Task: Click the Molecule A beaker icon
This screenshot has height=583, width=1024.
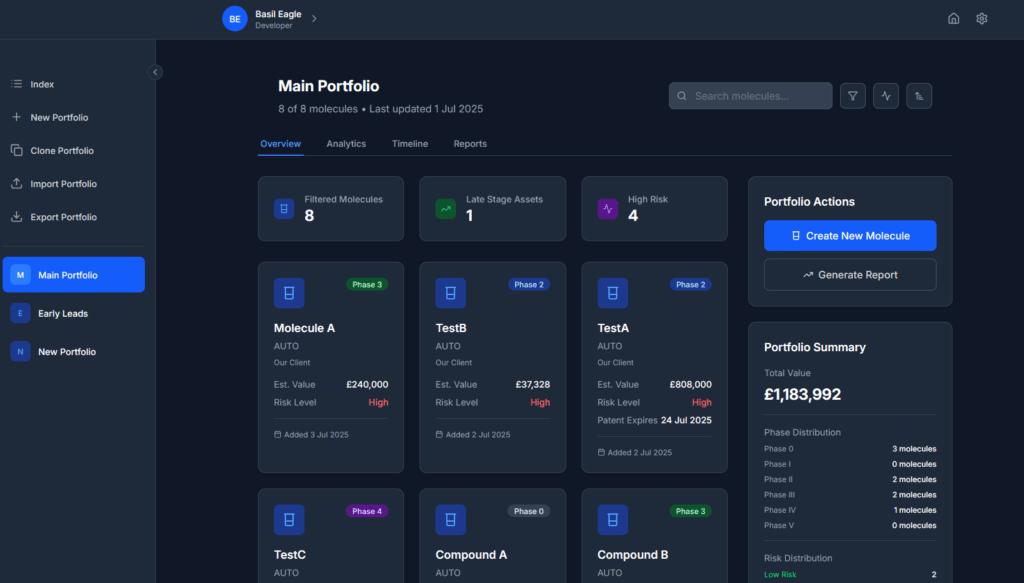Action: click(289, 293)
